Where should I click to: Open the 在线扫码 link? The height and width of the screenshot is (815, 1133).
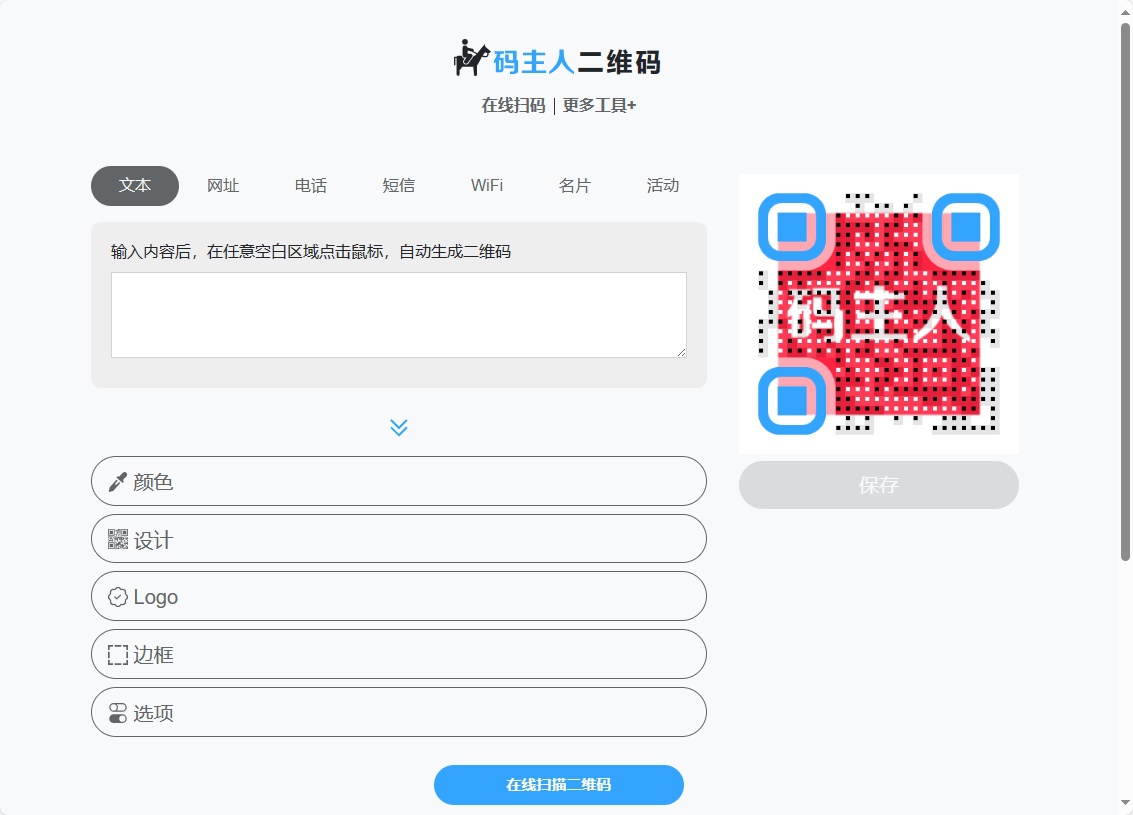(513, 105)
